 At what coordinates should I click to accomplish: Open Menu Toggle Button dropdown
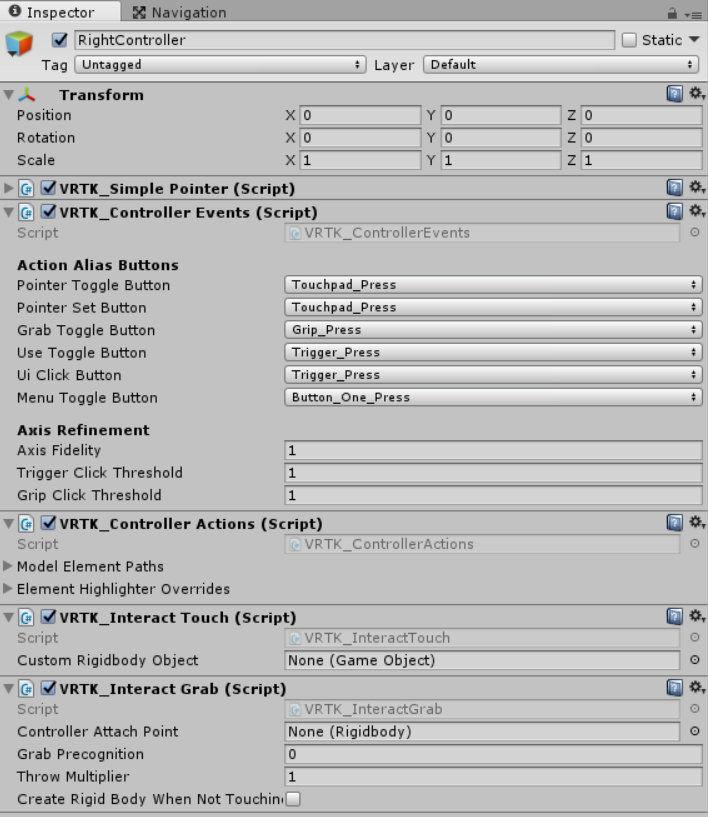493,397
